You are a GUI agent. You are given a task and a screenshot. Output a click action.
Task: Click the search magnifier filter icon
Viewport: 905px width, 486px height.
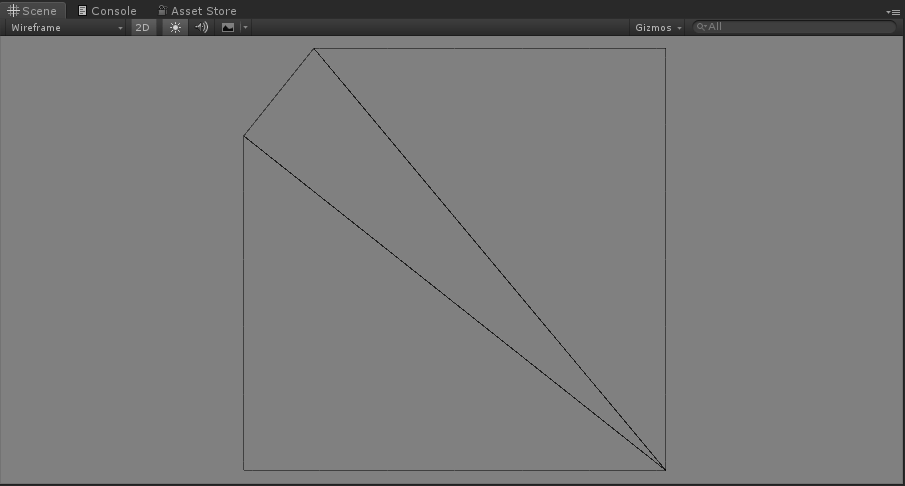(x=701, y=27)
